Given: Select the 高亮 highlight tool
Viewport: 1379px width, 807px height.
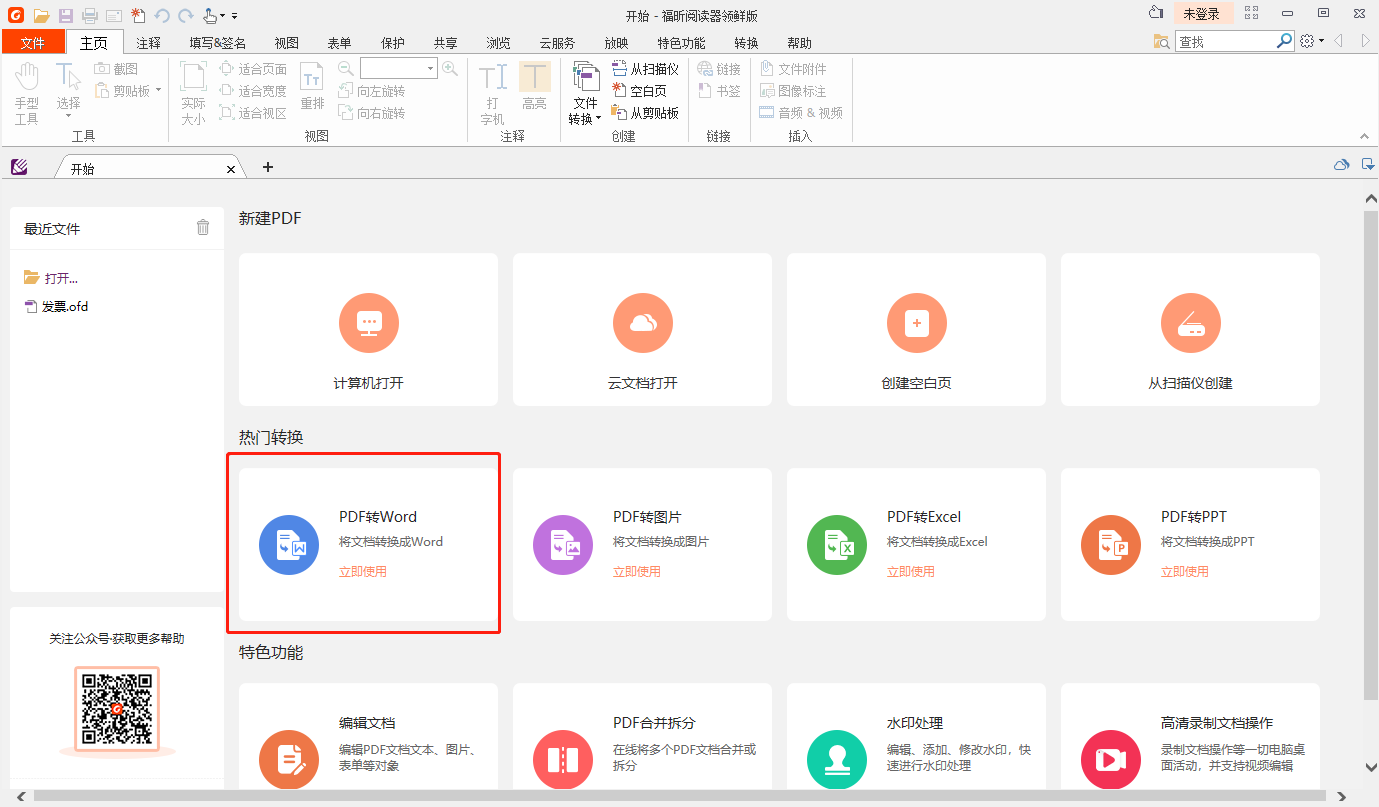Looking at the screenshot, I should [x=534, y=87].
